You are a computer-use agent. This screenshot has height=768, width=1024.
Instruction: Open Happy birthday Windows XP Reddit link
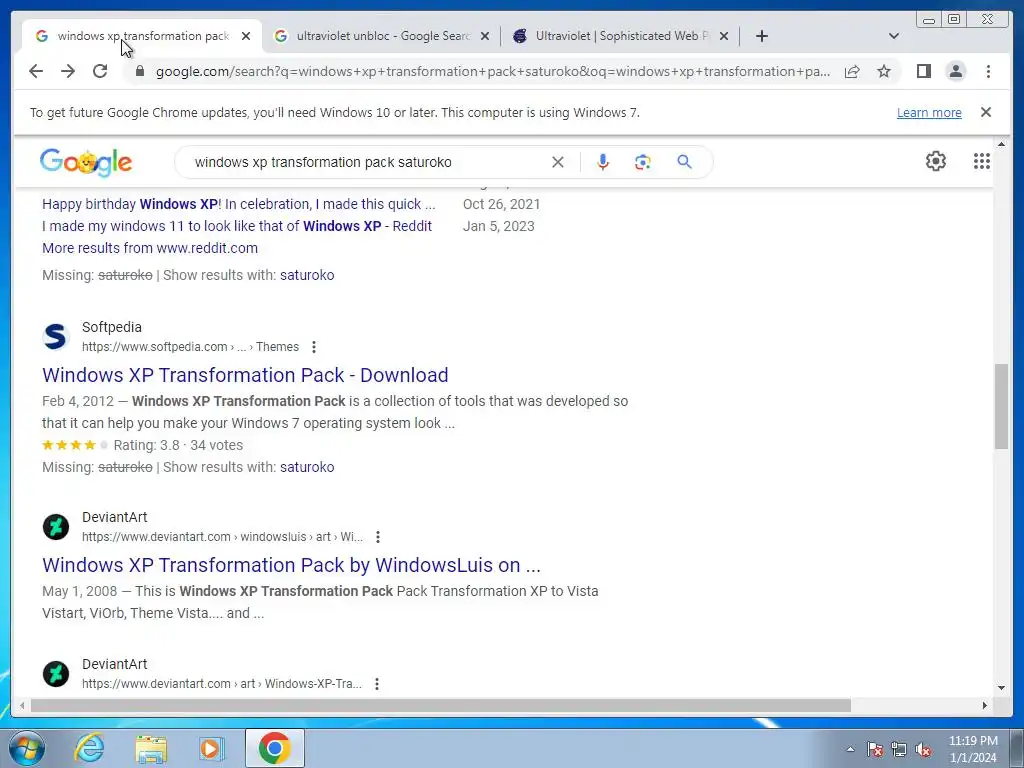238,204
